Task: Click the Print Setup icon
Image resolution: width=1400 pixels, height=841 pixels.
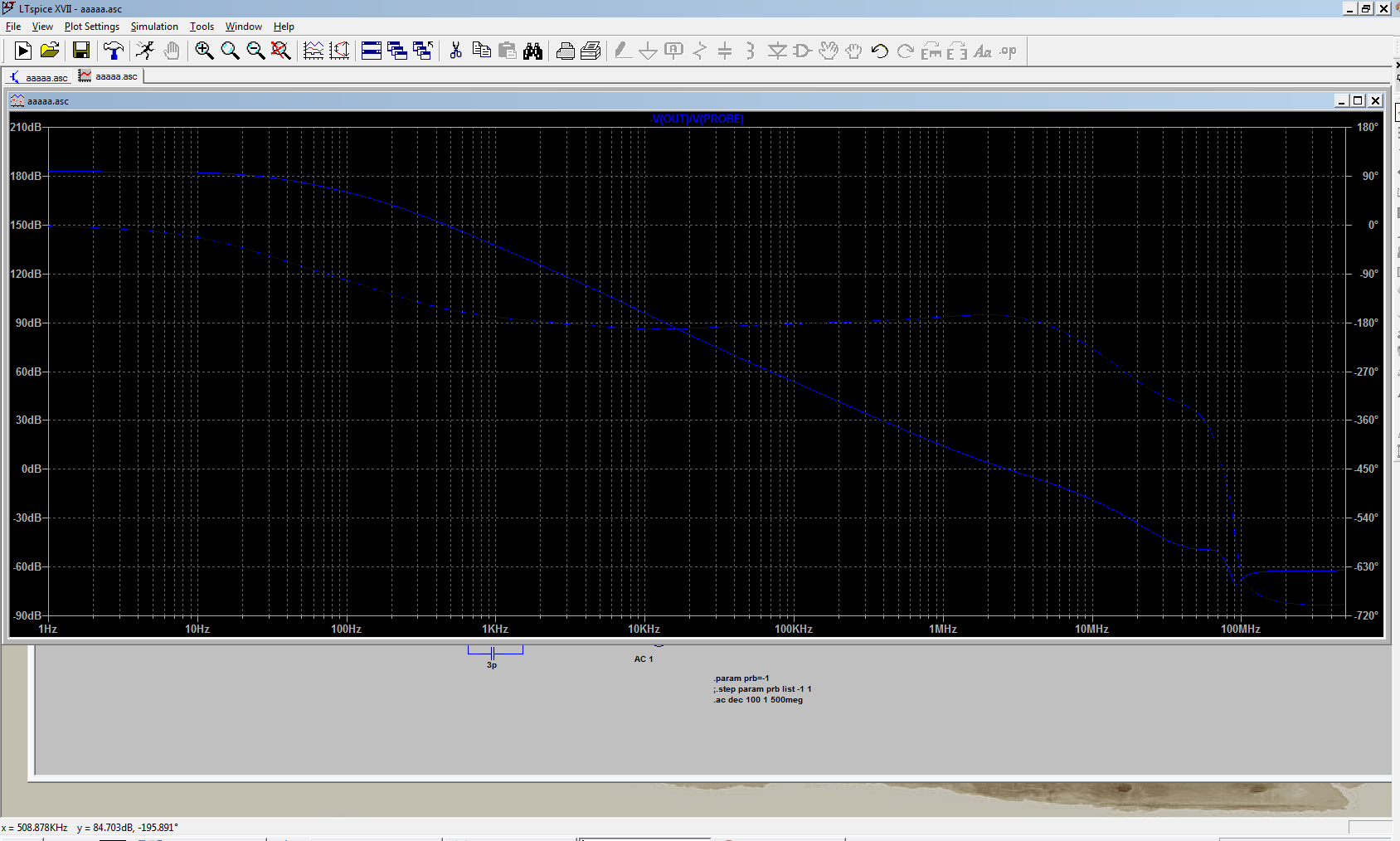Action: coord(591,51)
